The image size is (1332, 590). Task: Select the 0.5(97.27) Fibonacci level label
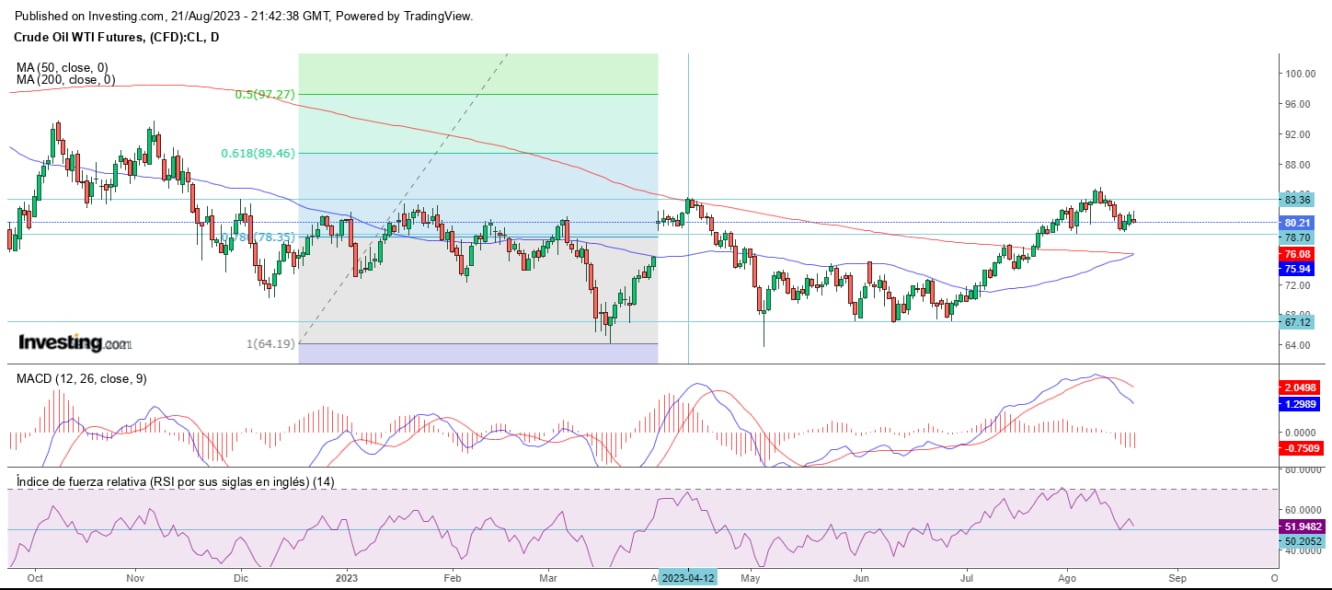pyautogui.click(x=265, y=94)
